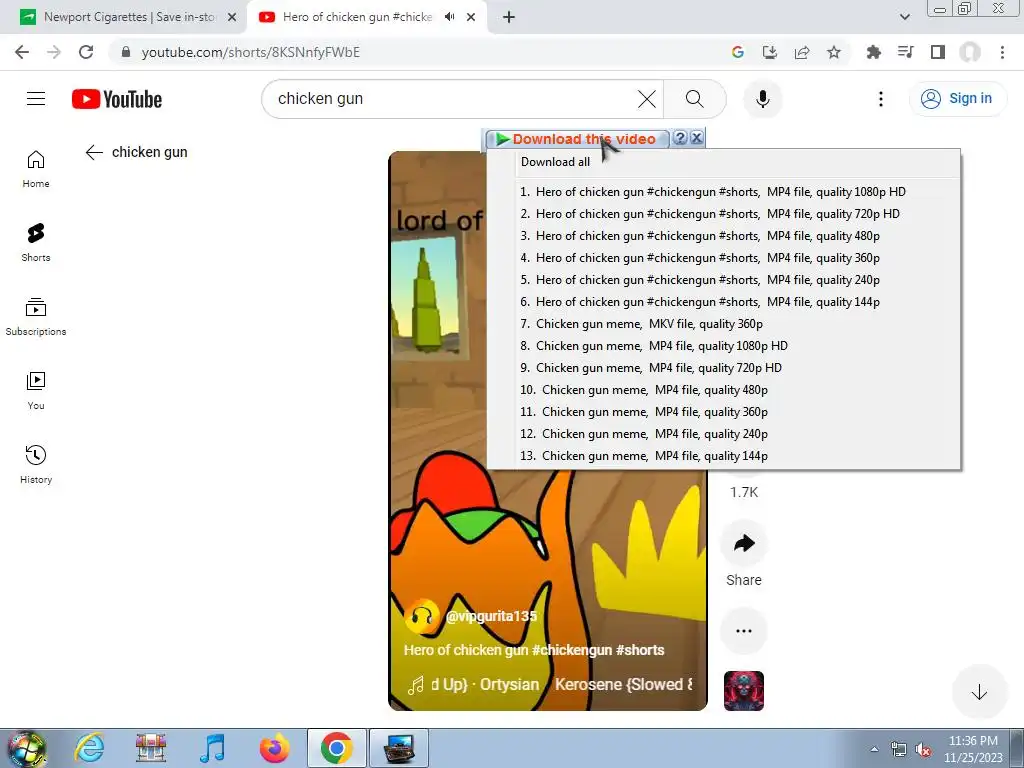Viewport: 1024px width, 768px height.
Task: Click the Download this video button
Action: click(577, 139)
